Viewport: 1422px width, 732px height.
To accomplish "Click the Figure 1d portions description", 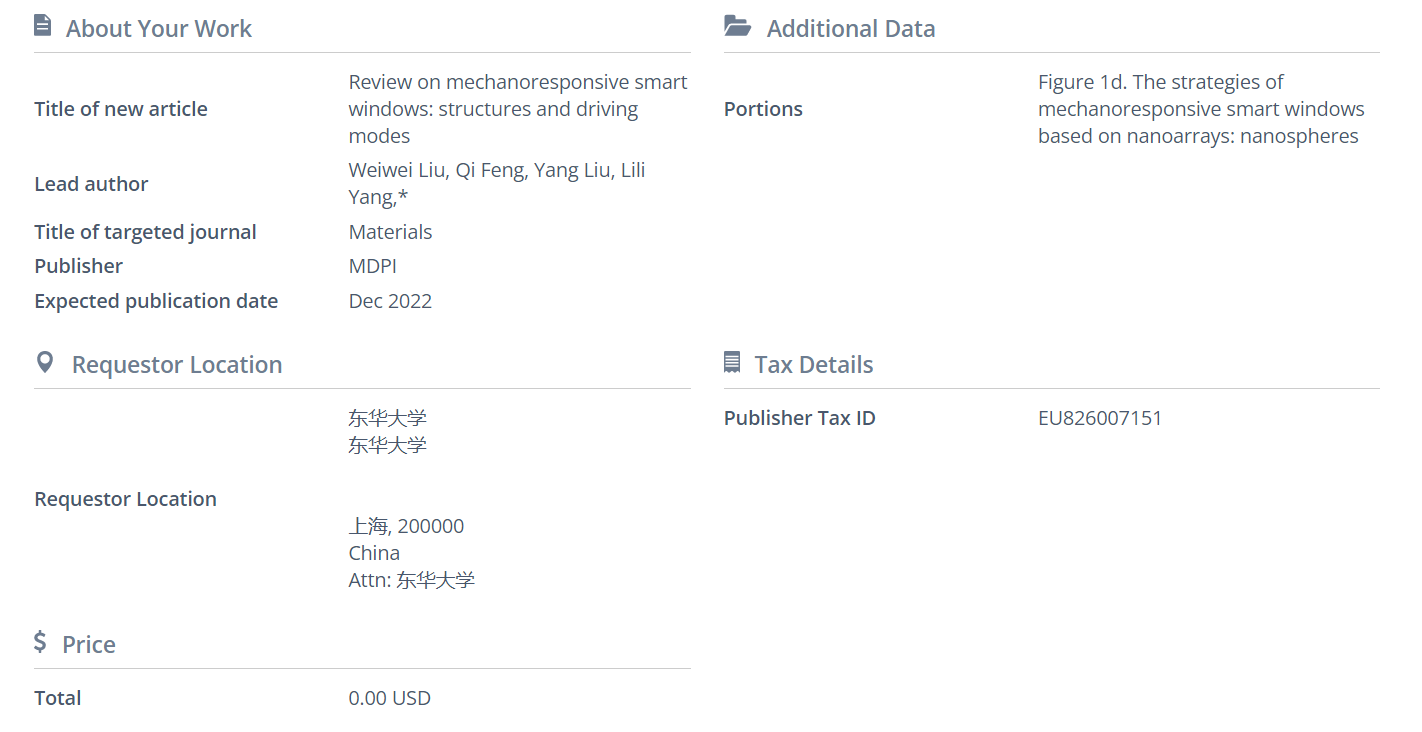I will (1200, 109).
